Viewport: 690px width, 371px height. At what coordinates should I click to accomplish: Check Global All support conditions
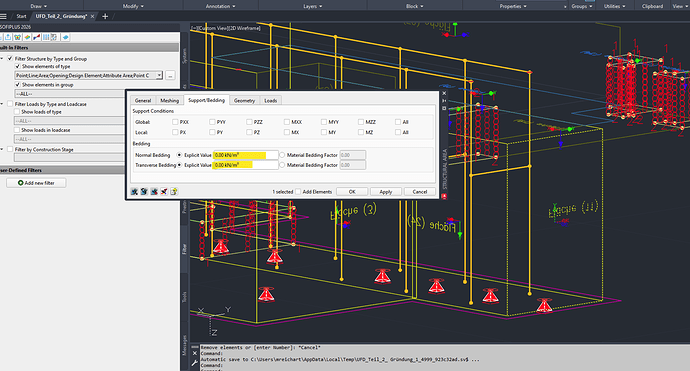398,122
